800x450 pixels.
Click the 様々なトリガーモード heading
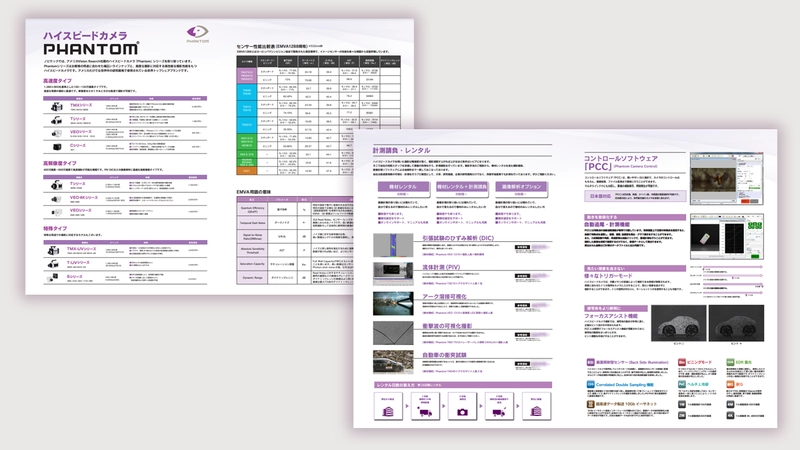608,276
